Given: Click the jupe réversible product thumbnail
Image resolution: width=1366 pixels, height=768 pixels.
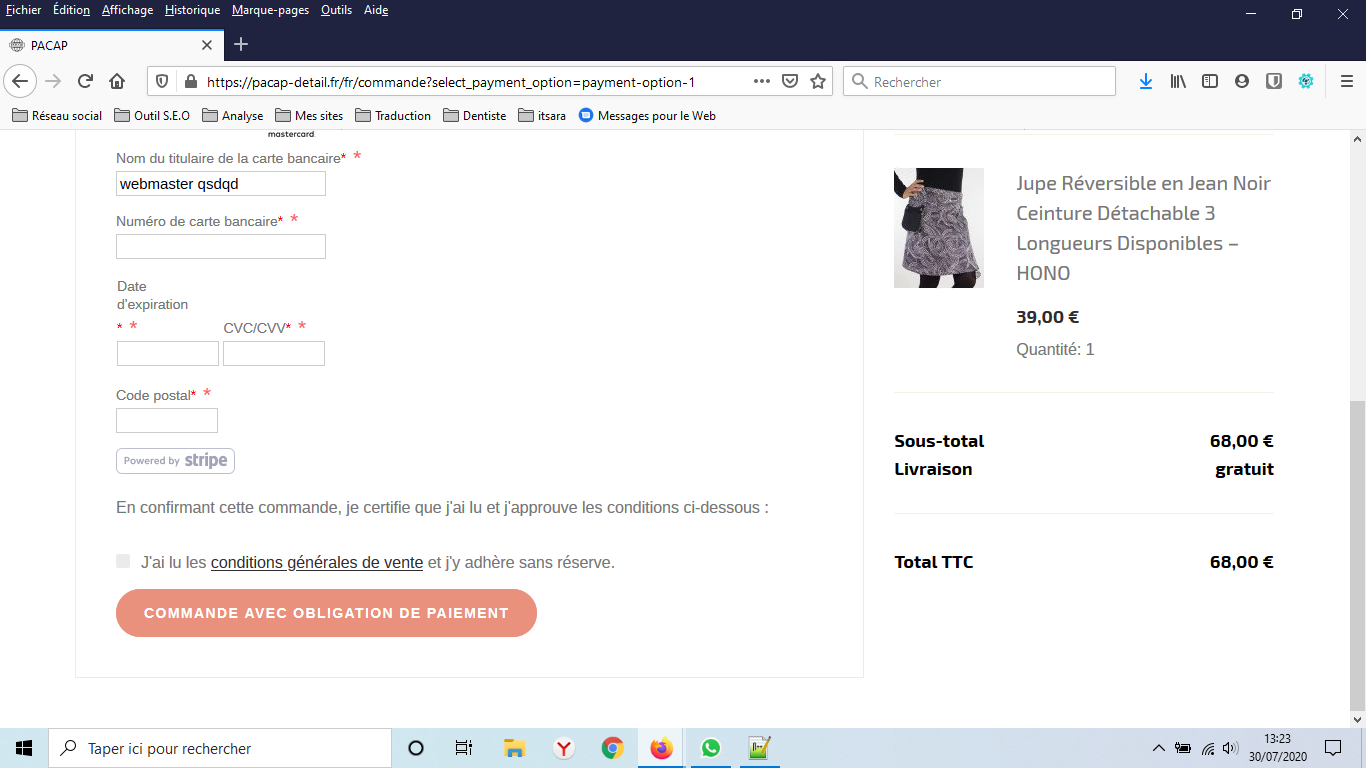Looking at the screenshot, I should click(x=939, y=228).
